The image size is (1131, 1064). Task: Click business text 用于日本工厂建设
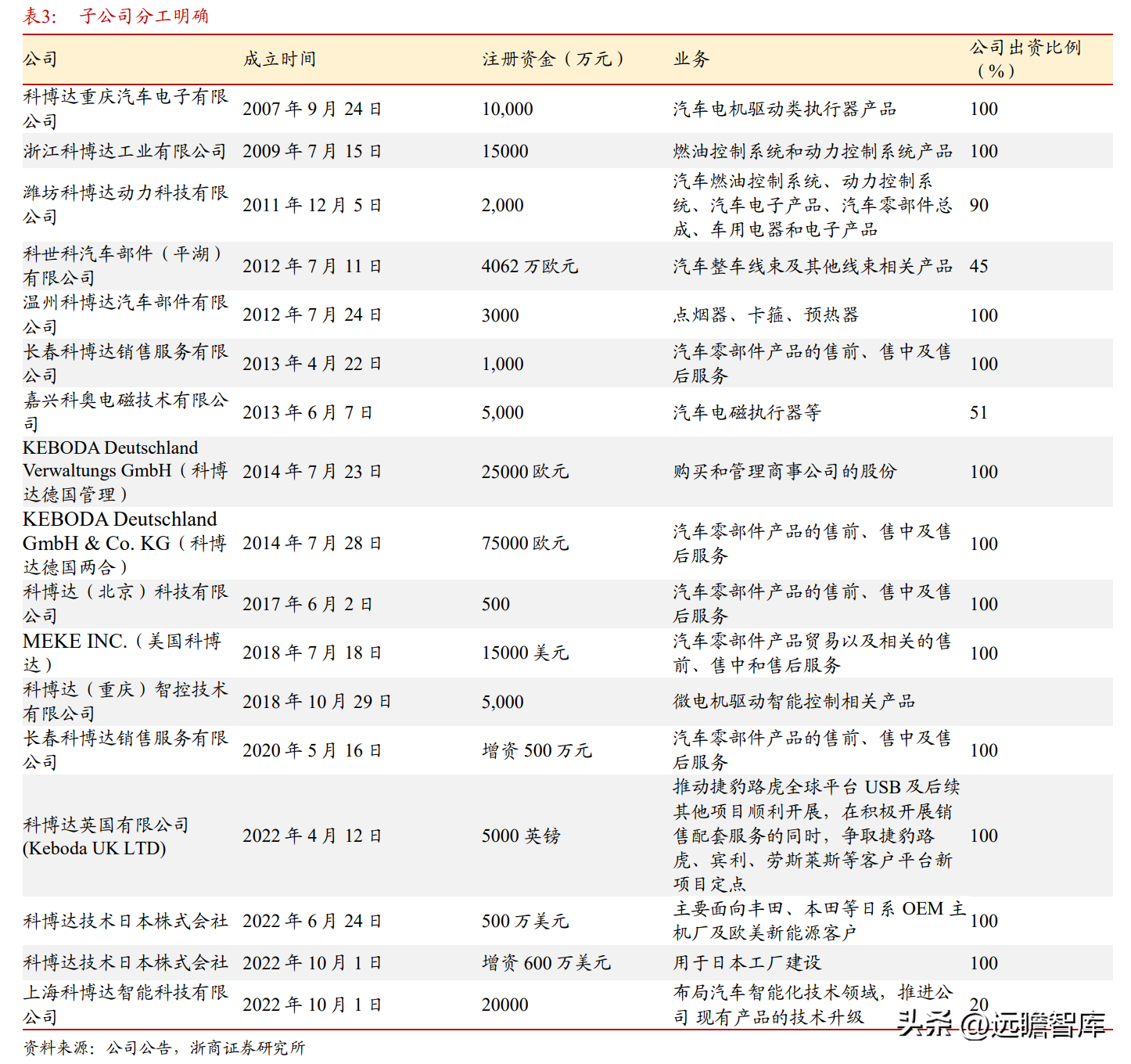coord(747,962)
